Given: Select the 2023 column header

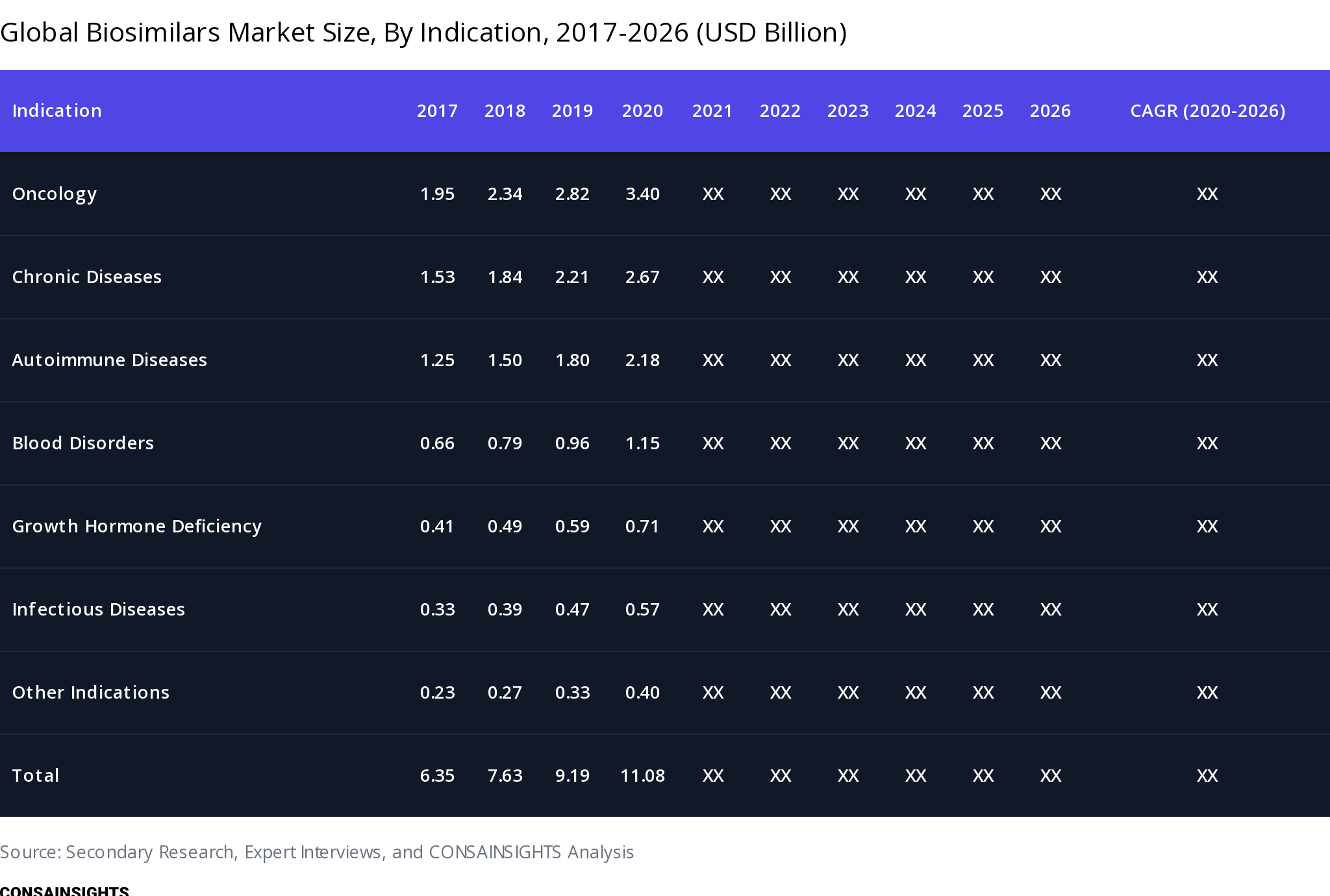Looking at the screenshot, I should [848, 111].
